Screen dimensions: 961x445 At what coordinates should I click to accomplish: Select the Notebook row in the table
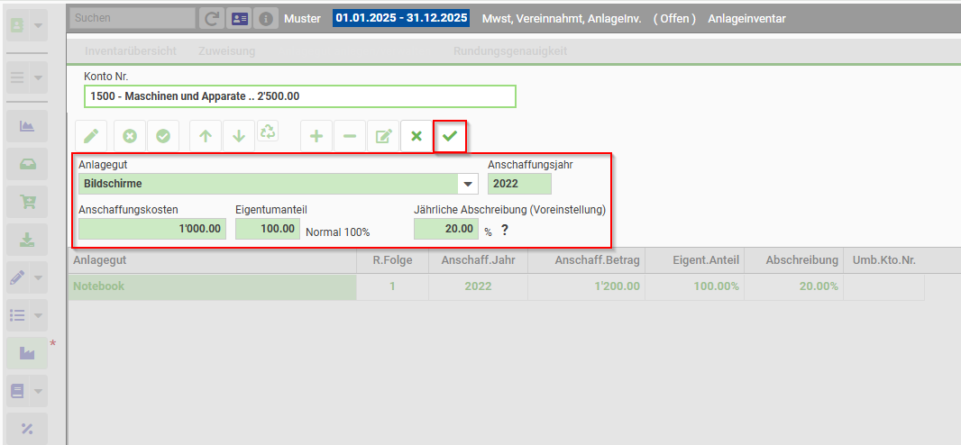pos(496,287)
